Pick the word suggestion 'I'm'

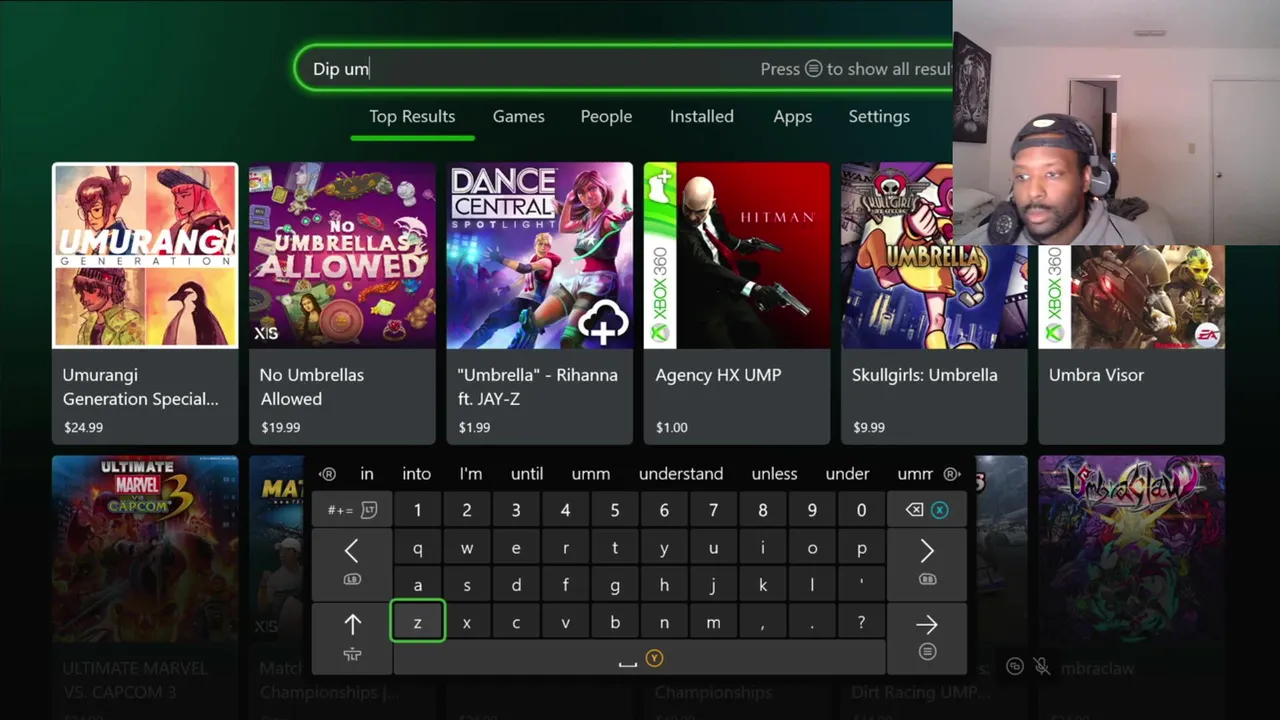point(471,474)
